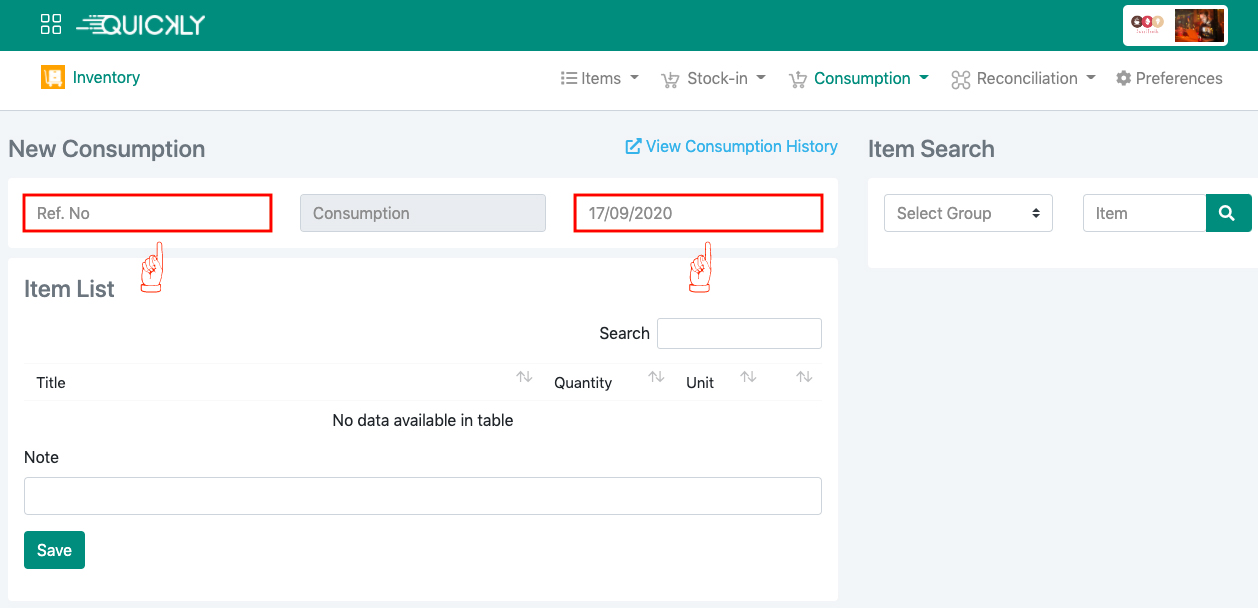The image size is (1258, 608).
Task: Click the Preferences gear icon
Action: click(x=1123, y=78)
